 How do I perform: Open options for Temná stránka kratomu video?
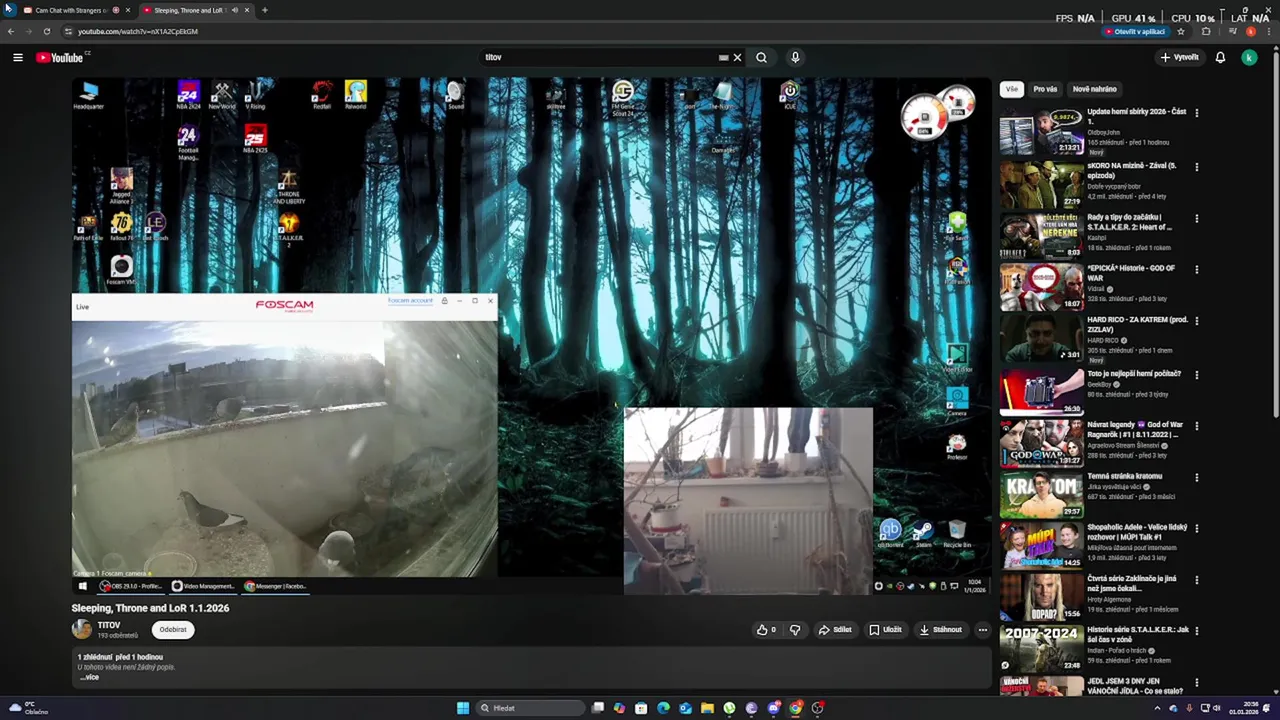[x=1196, y=477]
